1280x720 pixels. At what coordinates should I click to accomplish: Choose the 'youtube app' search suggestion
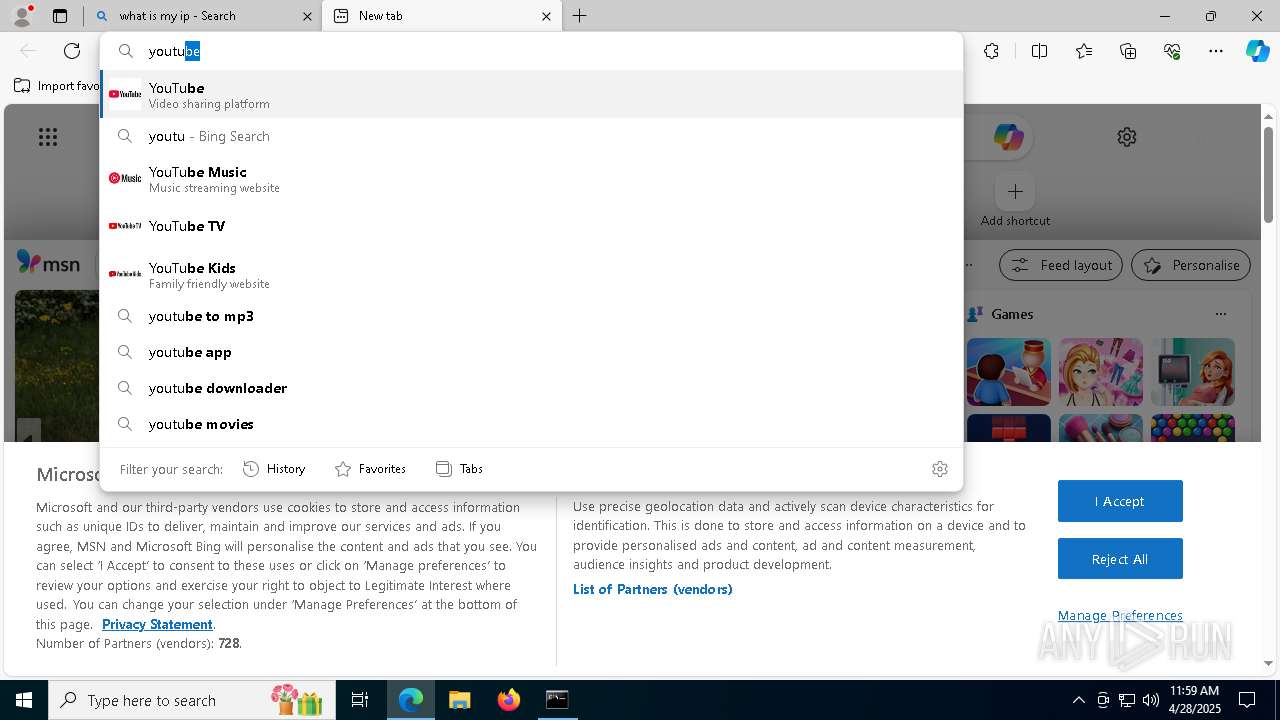coord(531,352)
